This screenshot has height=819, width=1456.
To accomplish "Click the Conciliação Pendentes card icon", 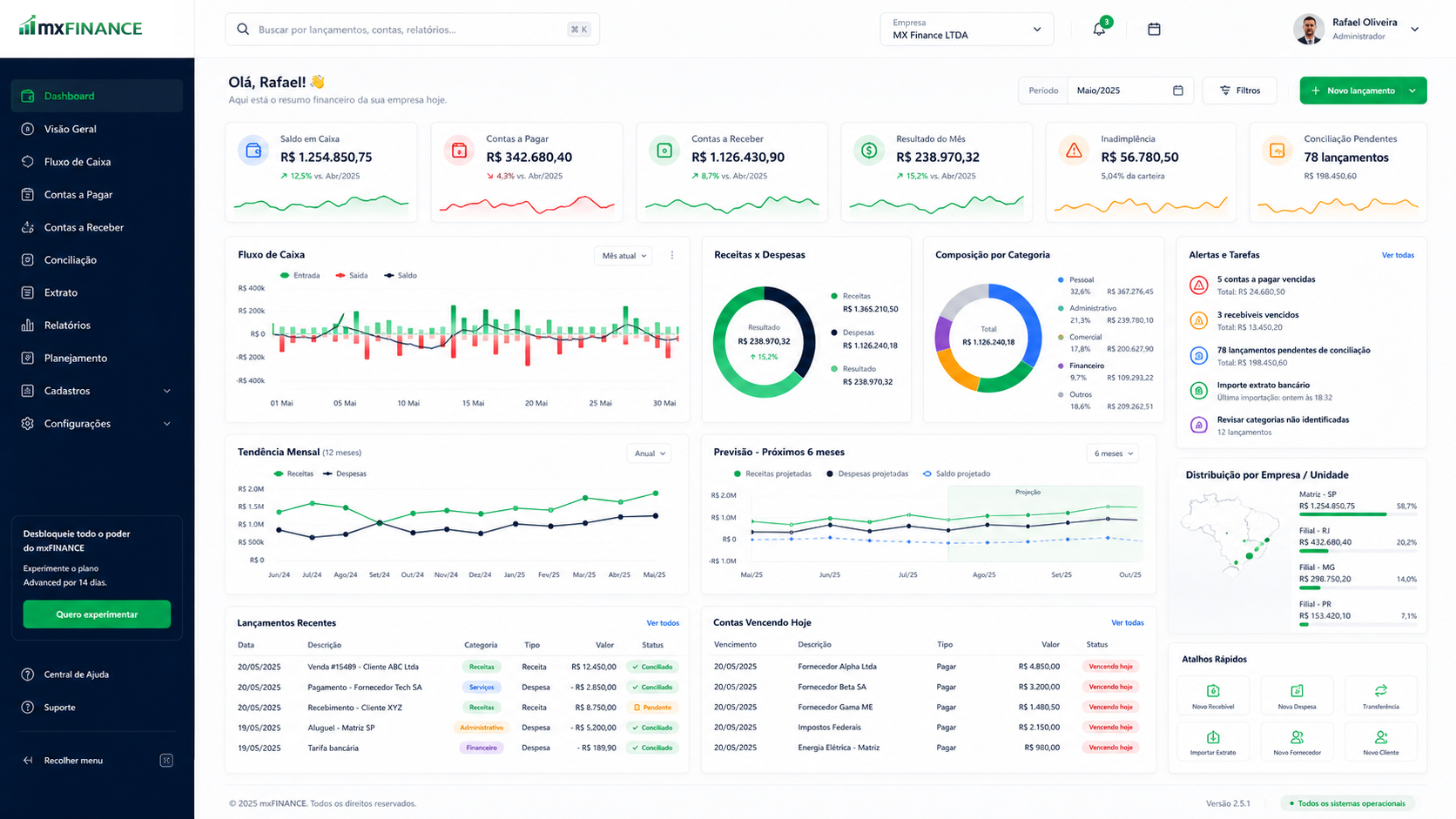I will pos(1277,151).
